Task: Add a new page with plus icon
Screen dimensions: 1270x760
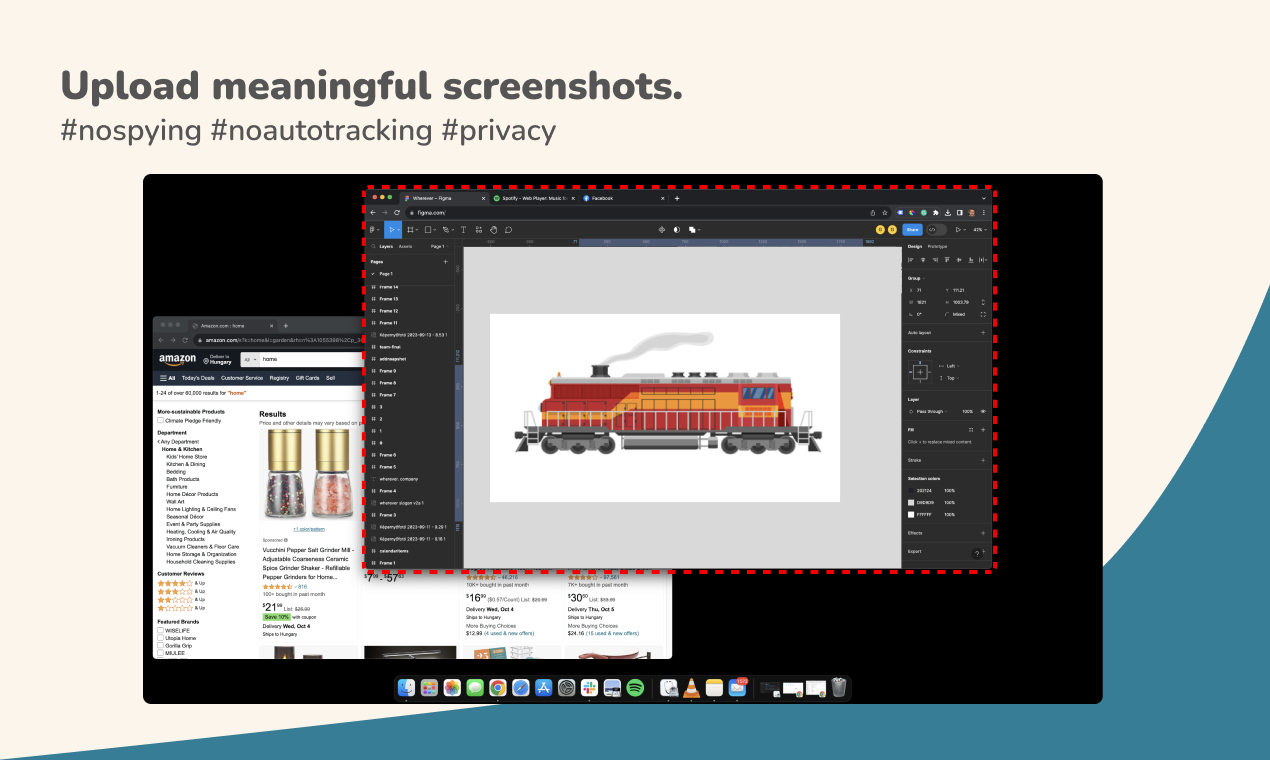Action: coord(445,261)
